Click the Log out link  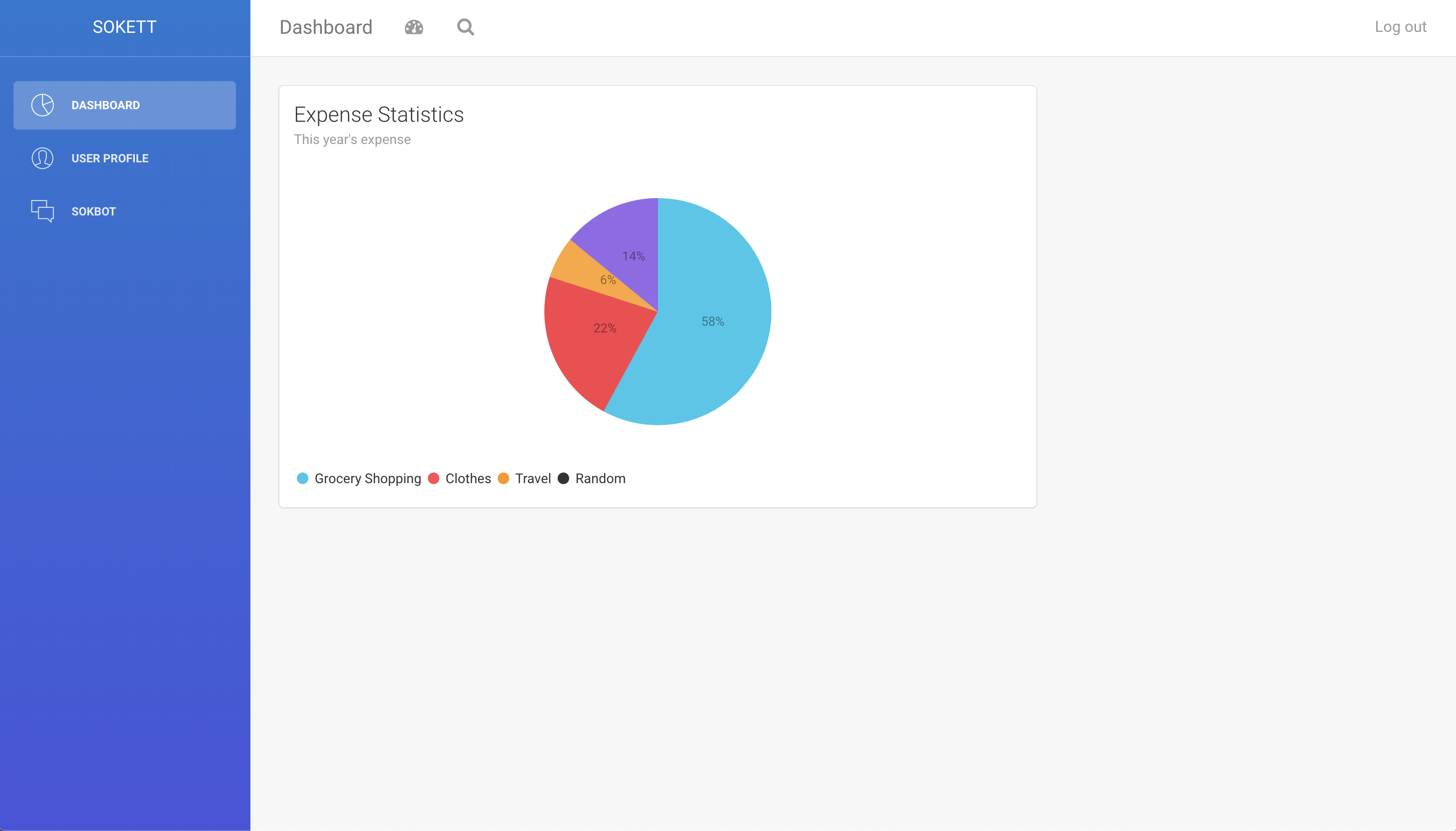1400,27
